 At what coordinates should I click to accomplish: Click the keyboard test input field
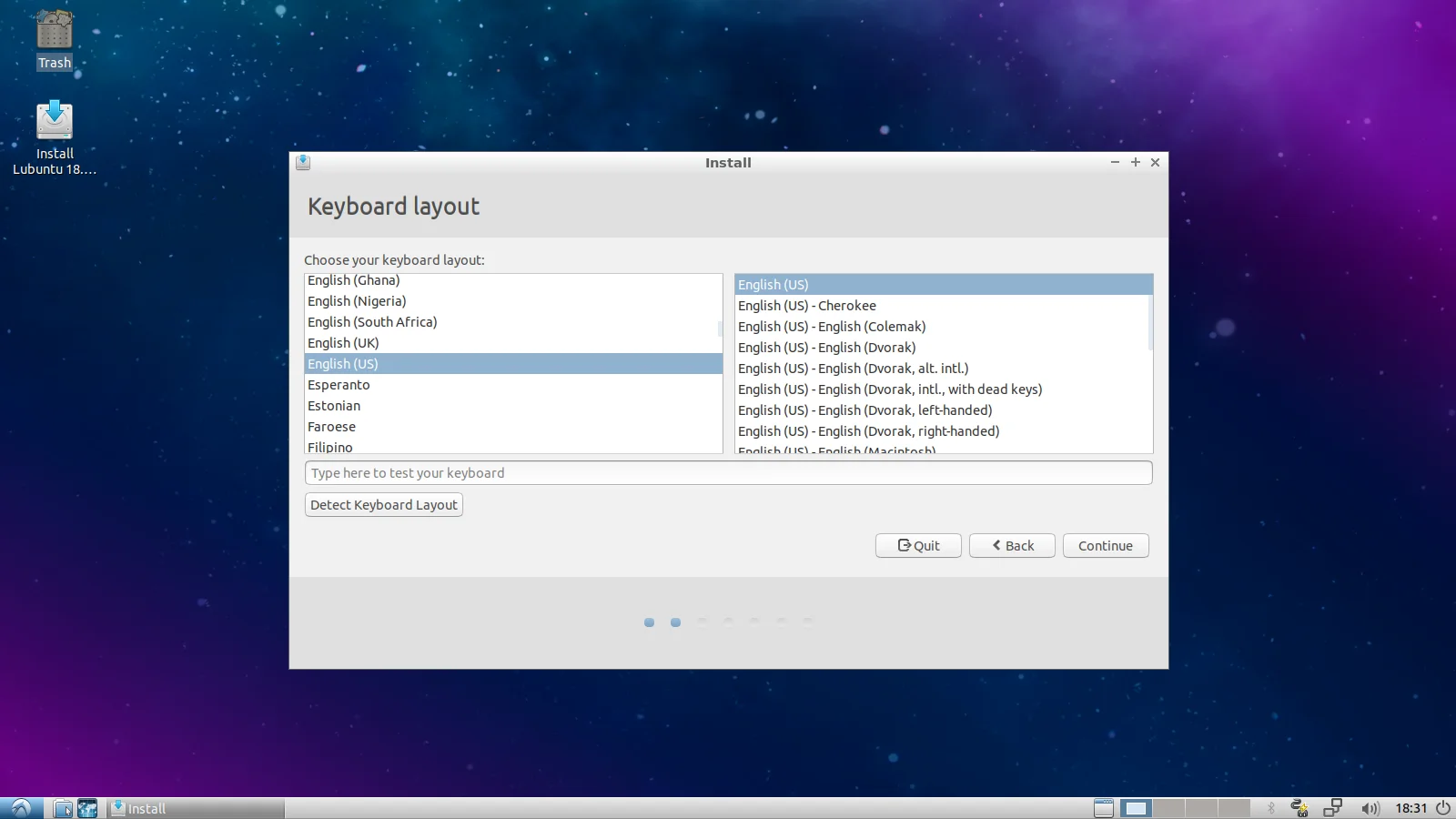pyautogui.click(x=728, y=473)
